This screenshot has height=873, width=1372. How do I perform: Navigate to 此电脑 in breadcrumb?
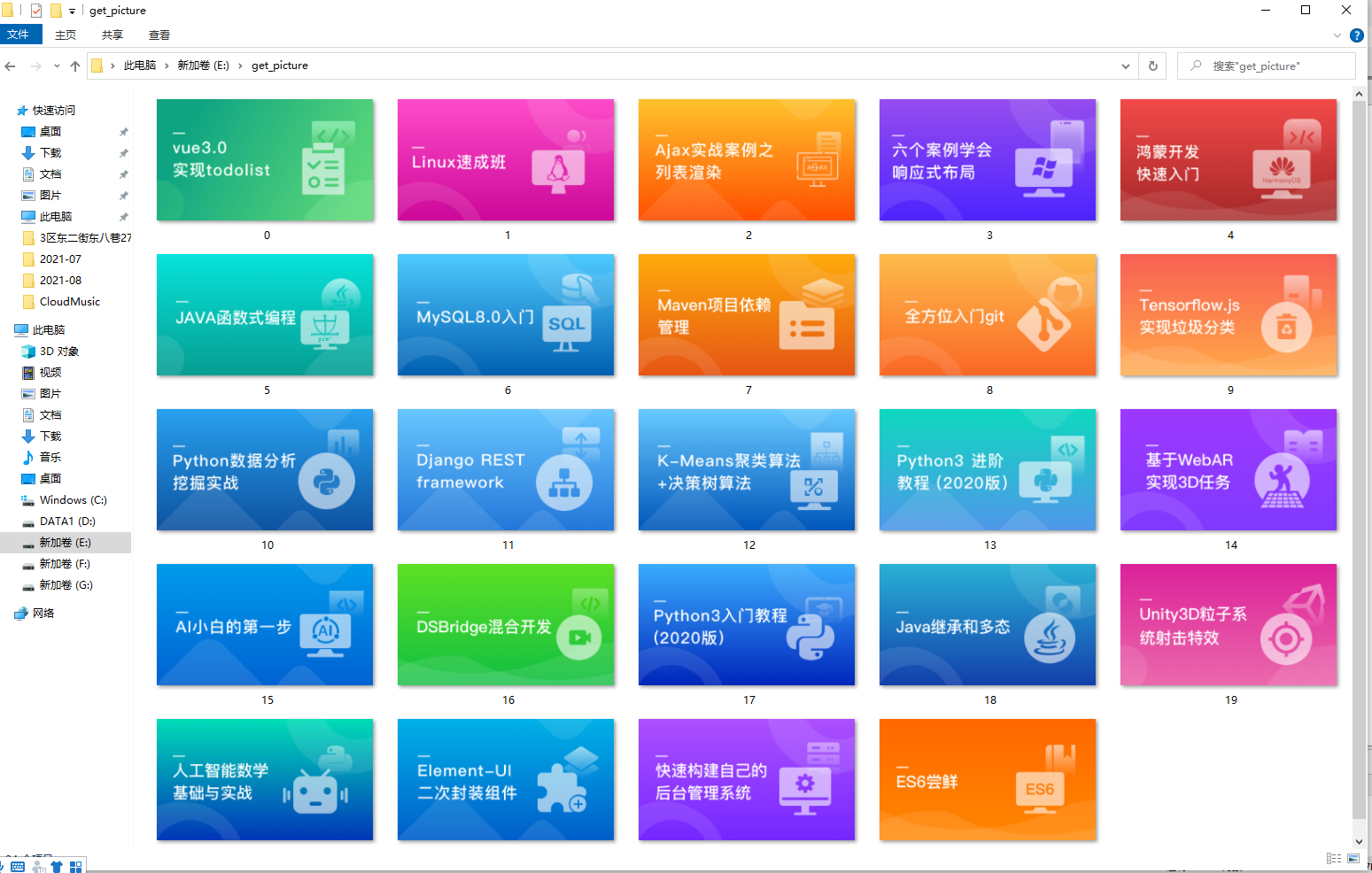pos(140,66)
